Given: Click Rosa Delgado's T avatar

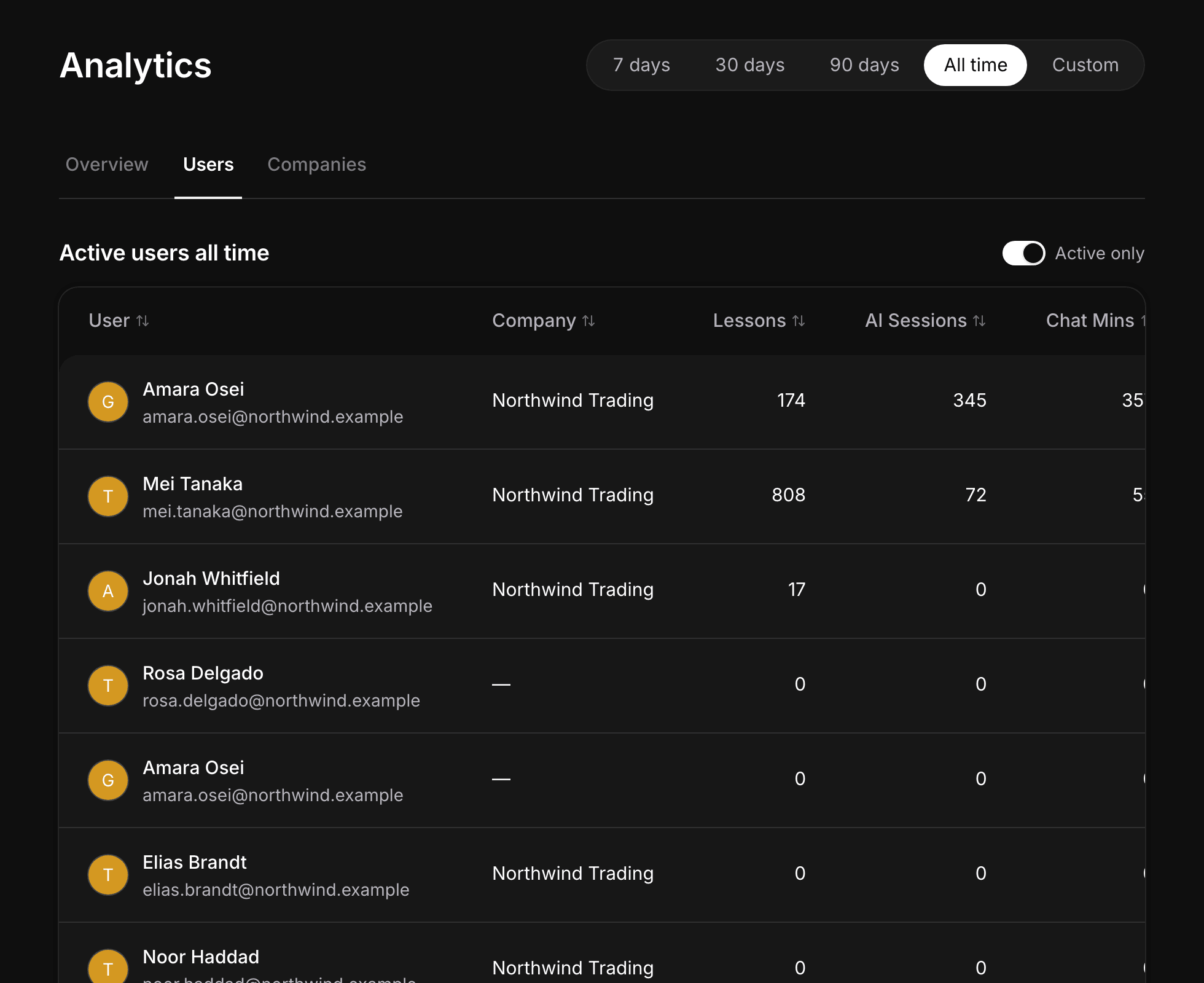Looking at the screenshot, I should [108, 686].
